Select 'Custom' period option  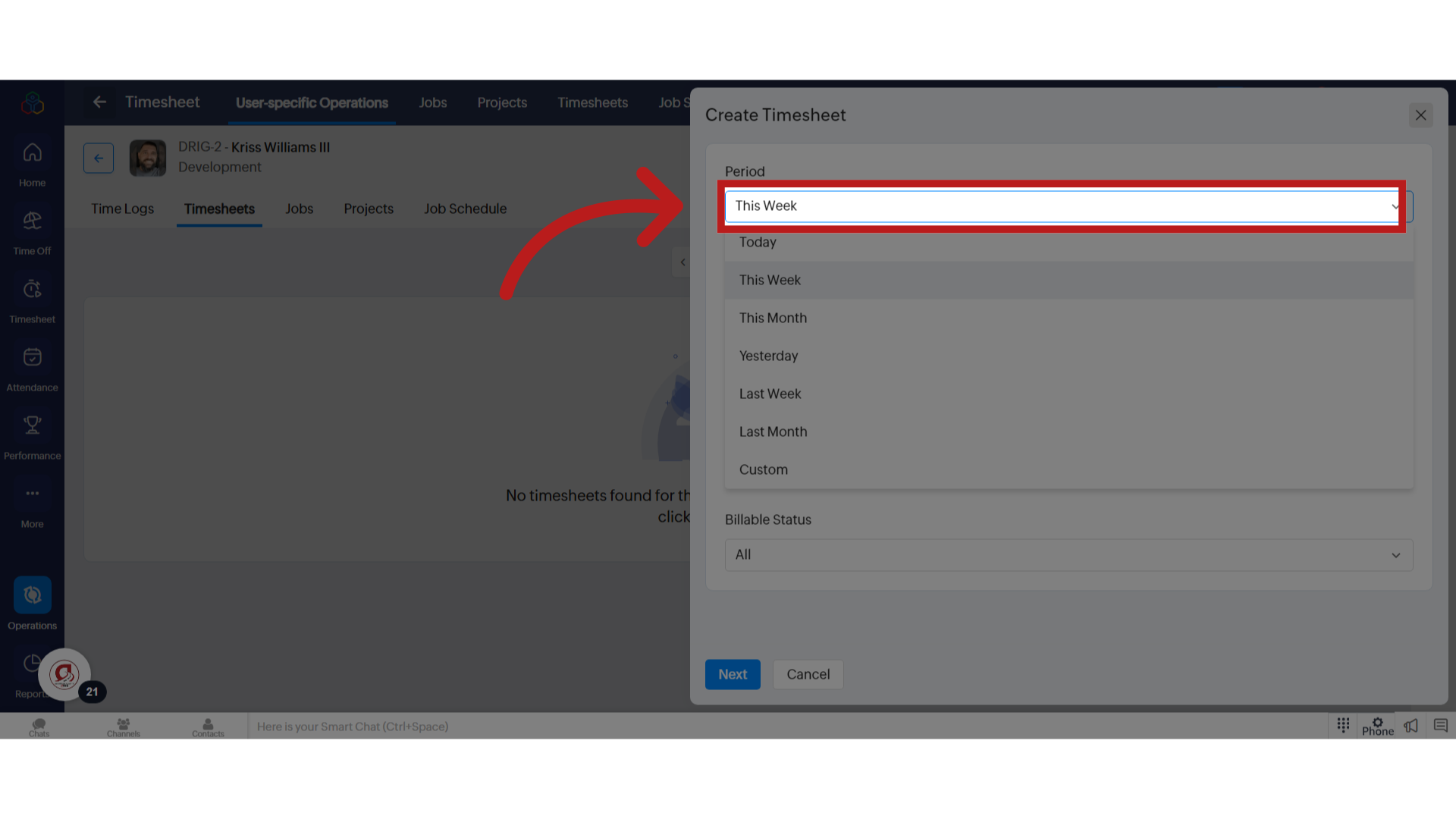[763, 469]
